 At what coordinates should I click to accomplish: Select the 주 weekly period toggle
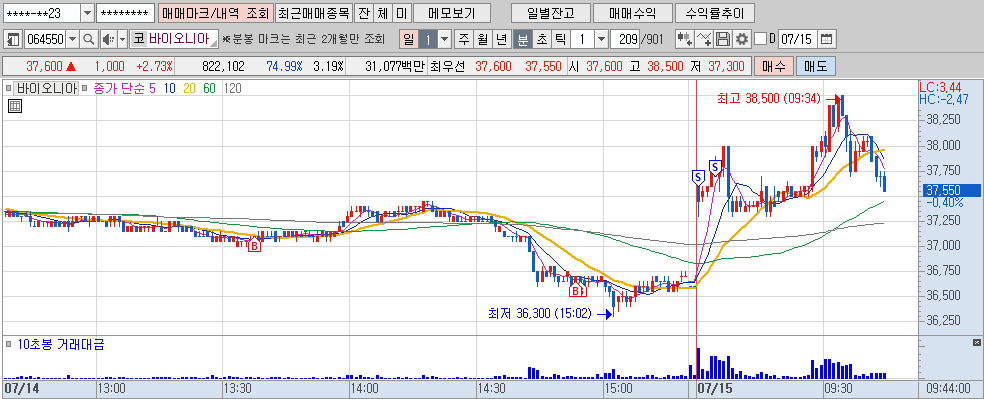[x=464, y=39]
